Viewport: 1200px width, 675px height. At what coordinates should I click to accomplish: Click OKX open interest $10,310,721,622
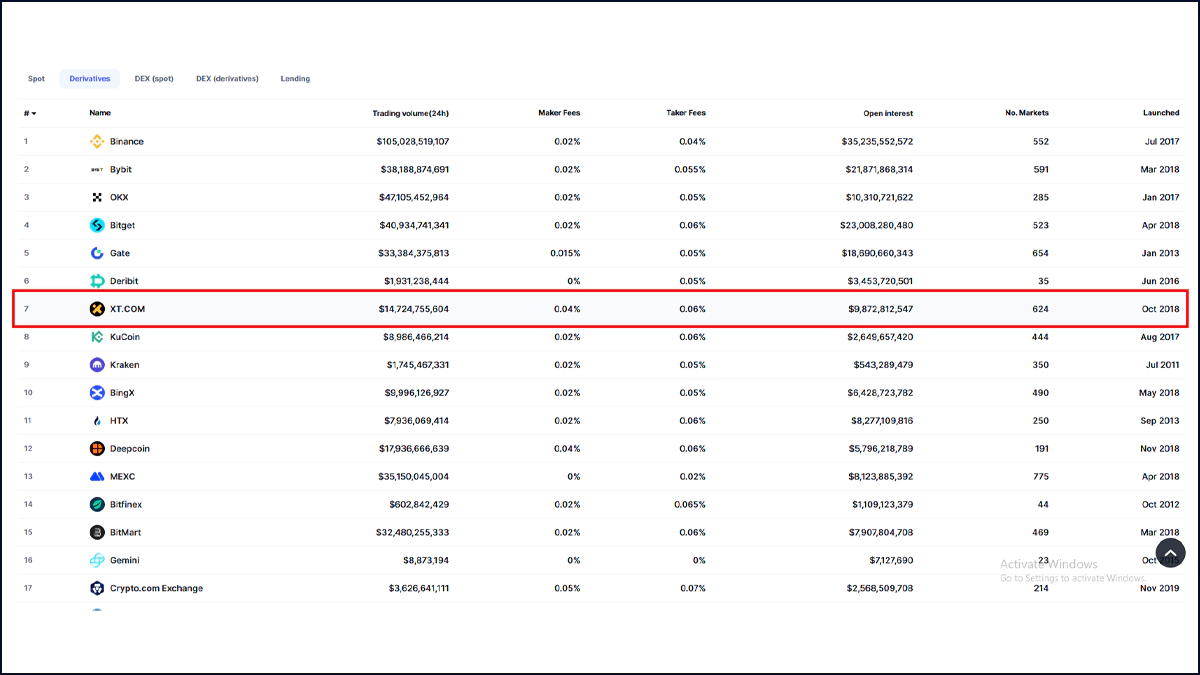click(877, 198)
